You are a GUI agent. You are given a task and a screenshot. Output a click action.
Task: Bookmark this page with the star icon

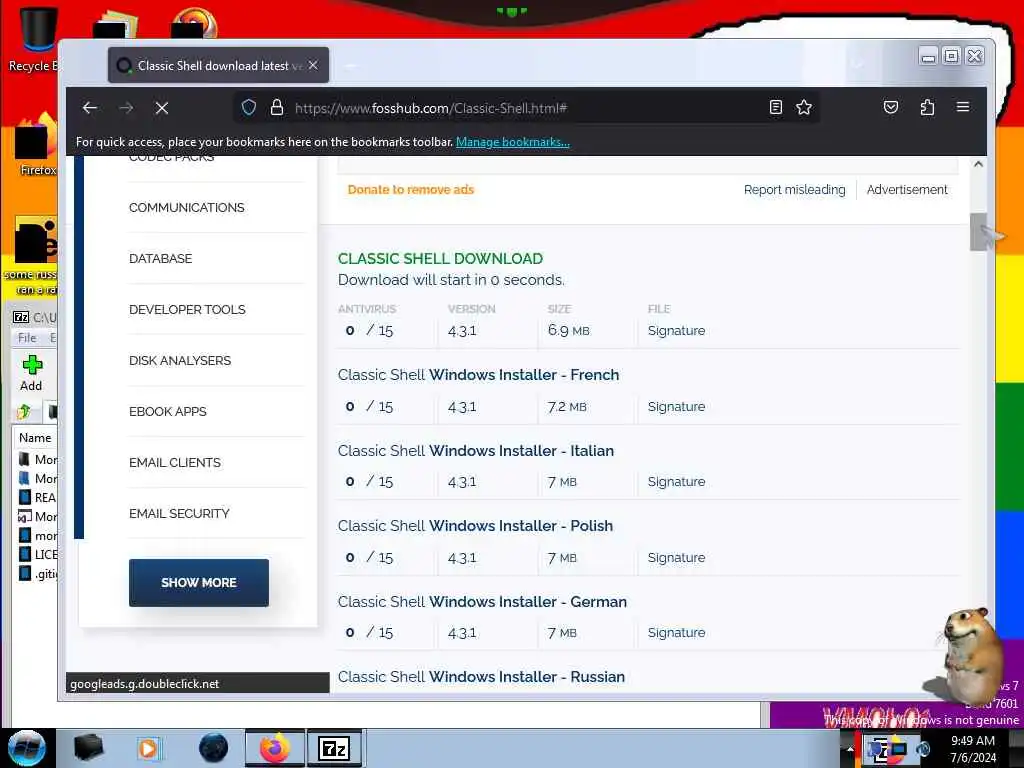click(x=804, y=107)
